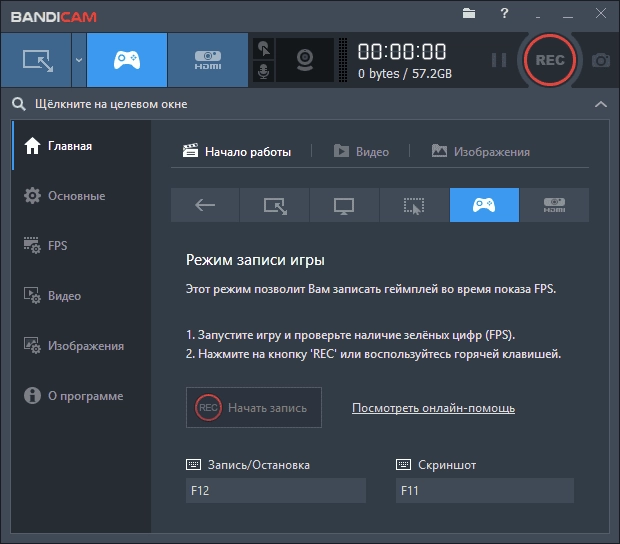Click the Щёлкните на целевом окне text
This screenshot has width=620, height=544.
pyautogui.click(x=111, y=104)
